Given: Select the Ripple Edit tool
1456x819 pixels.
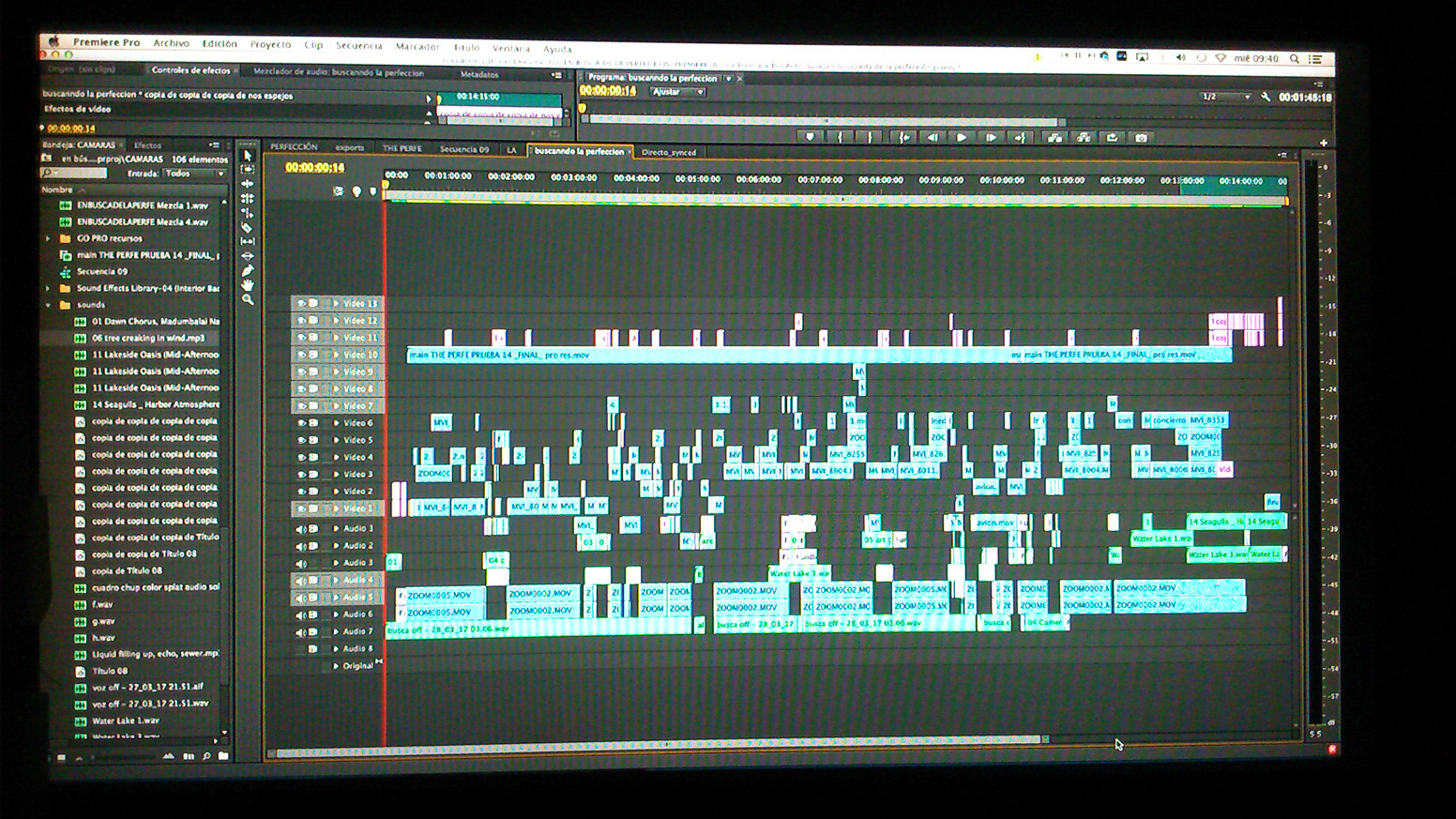Looking at the screenshot, I should click(248, 184).
